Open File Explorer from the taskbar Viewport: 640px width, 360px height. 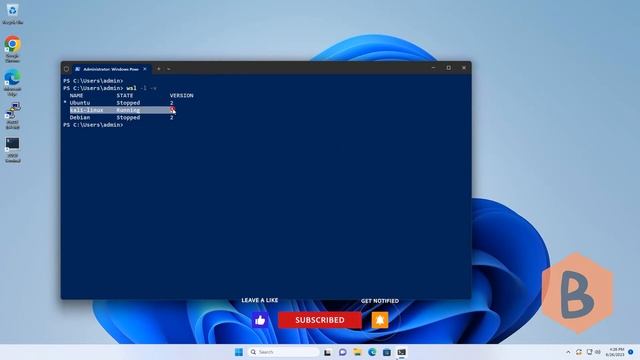click(x=357, y=352)
